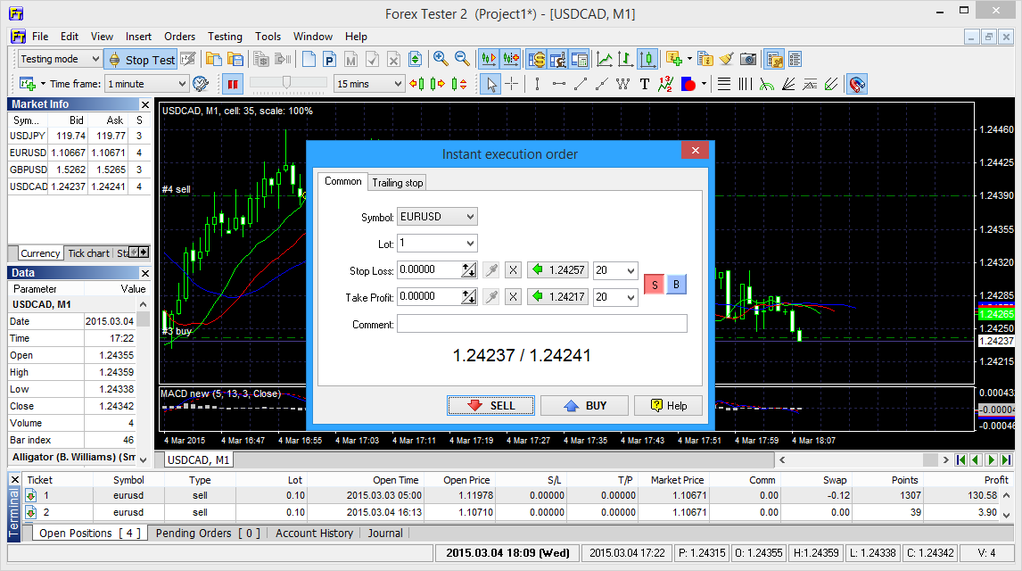
Task: Open the File menu
Action: pyautogui.click(x=40, y=37)
